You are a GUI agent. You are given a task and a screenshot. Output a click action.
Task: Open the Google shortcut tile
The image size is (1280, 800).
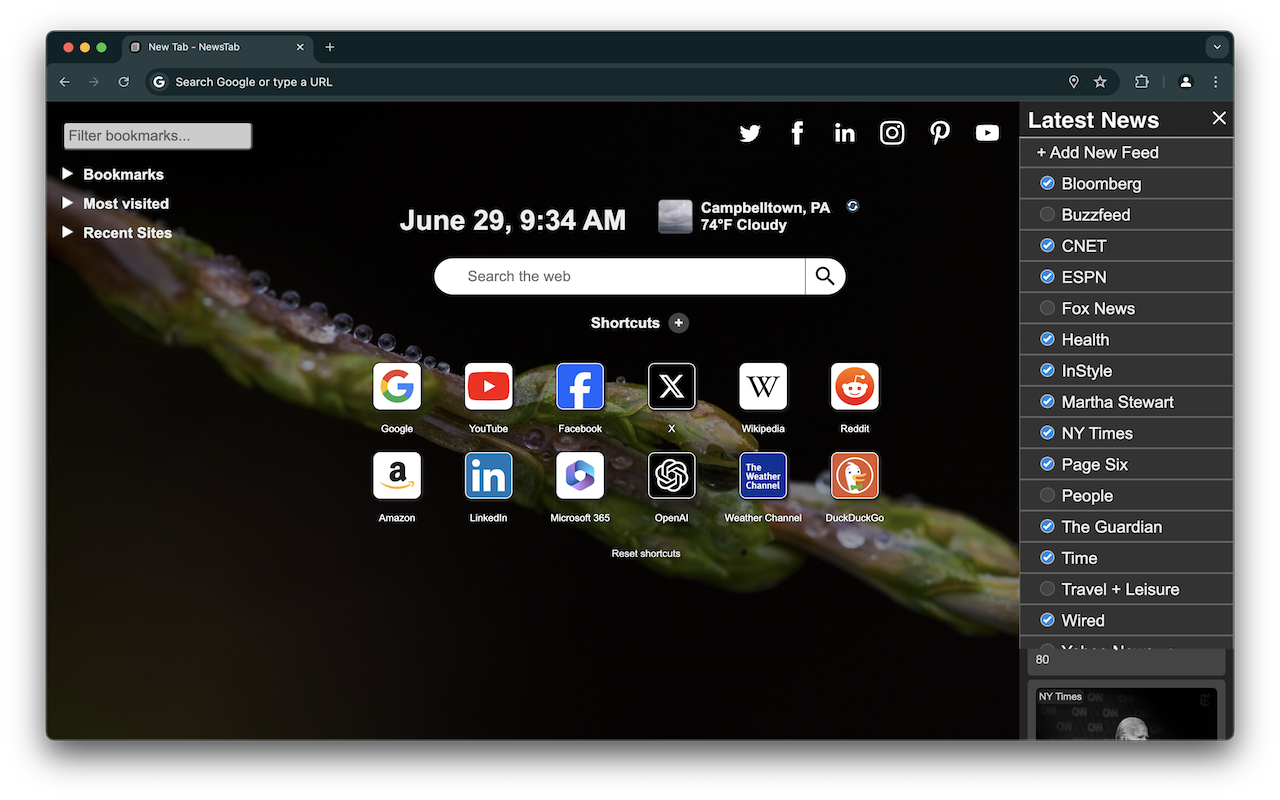397,387
